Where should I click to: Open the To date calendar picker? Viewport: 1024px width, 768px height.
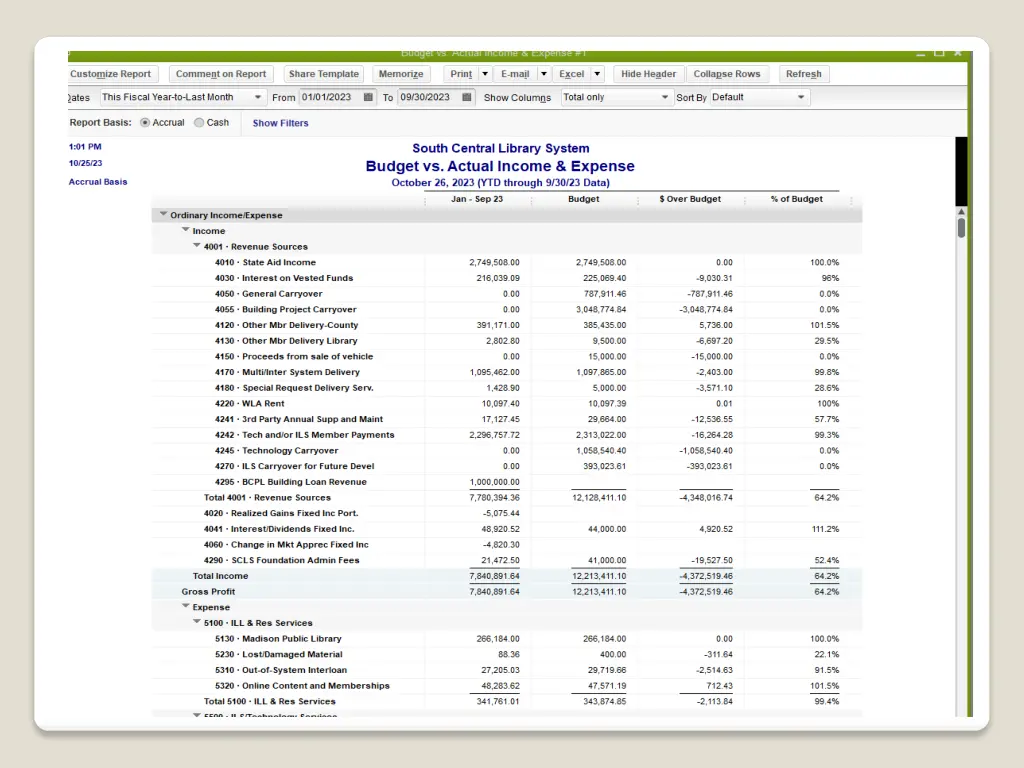pos(466,97)
